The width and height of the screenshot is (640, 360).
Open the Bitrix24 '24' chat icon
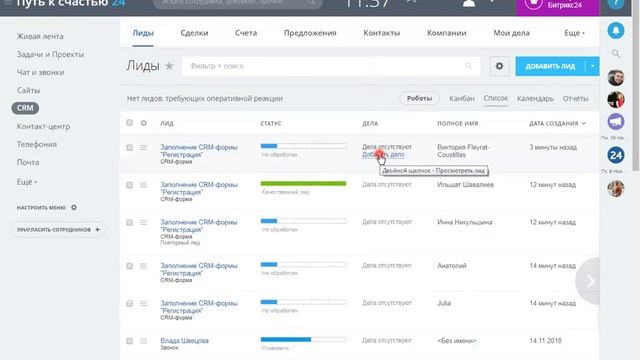click(616, 155)
